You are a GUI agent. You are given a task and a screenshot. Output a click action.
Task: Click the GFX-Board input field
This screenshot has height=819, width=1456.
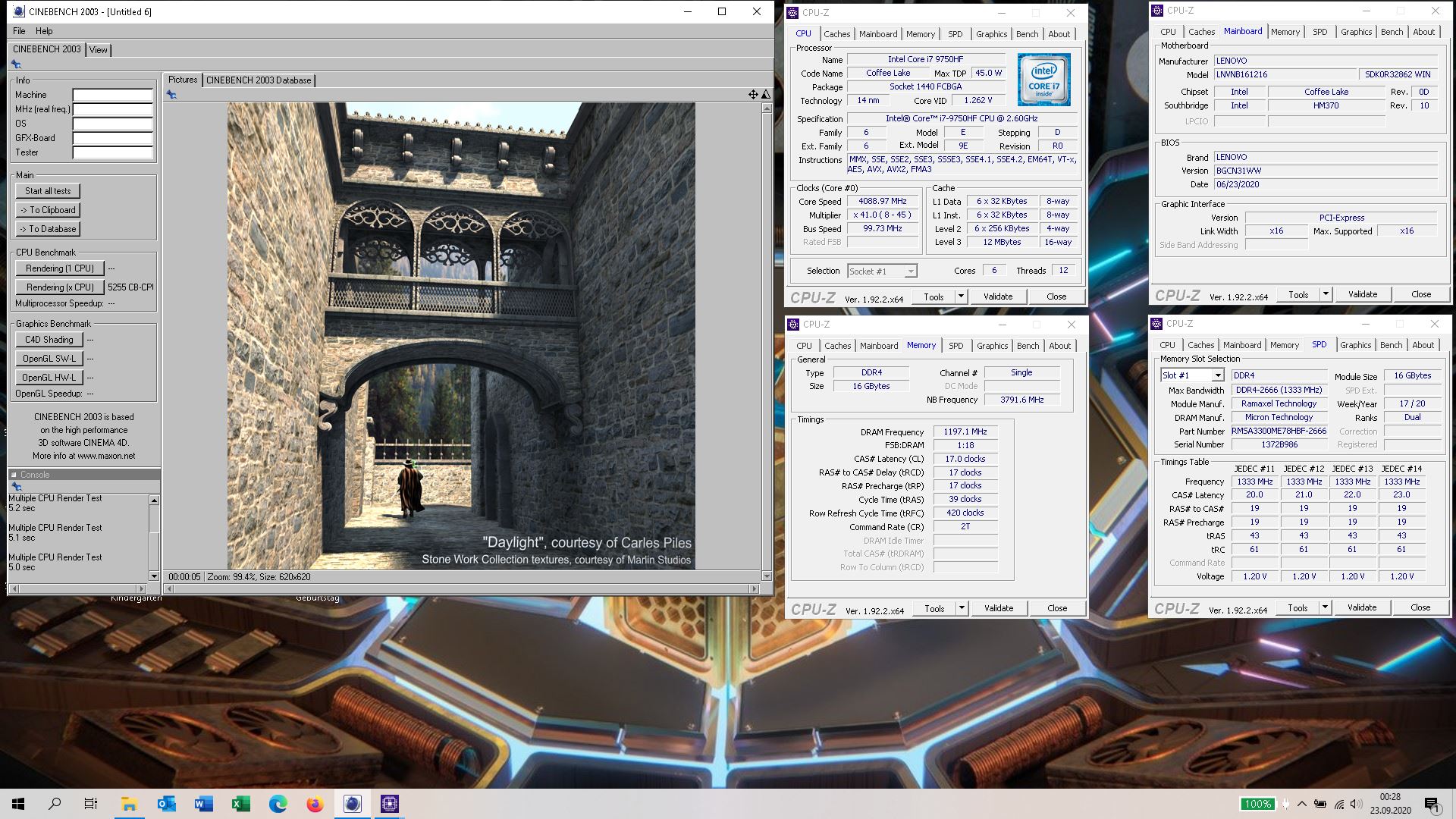[x=113, y=139]
